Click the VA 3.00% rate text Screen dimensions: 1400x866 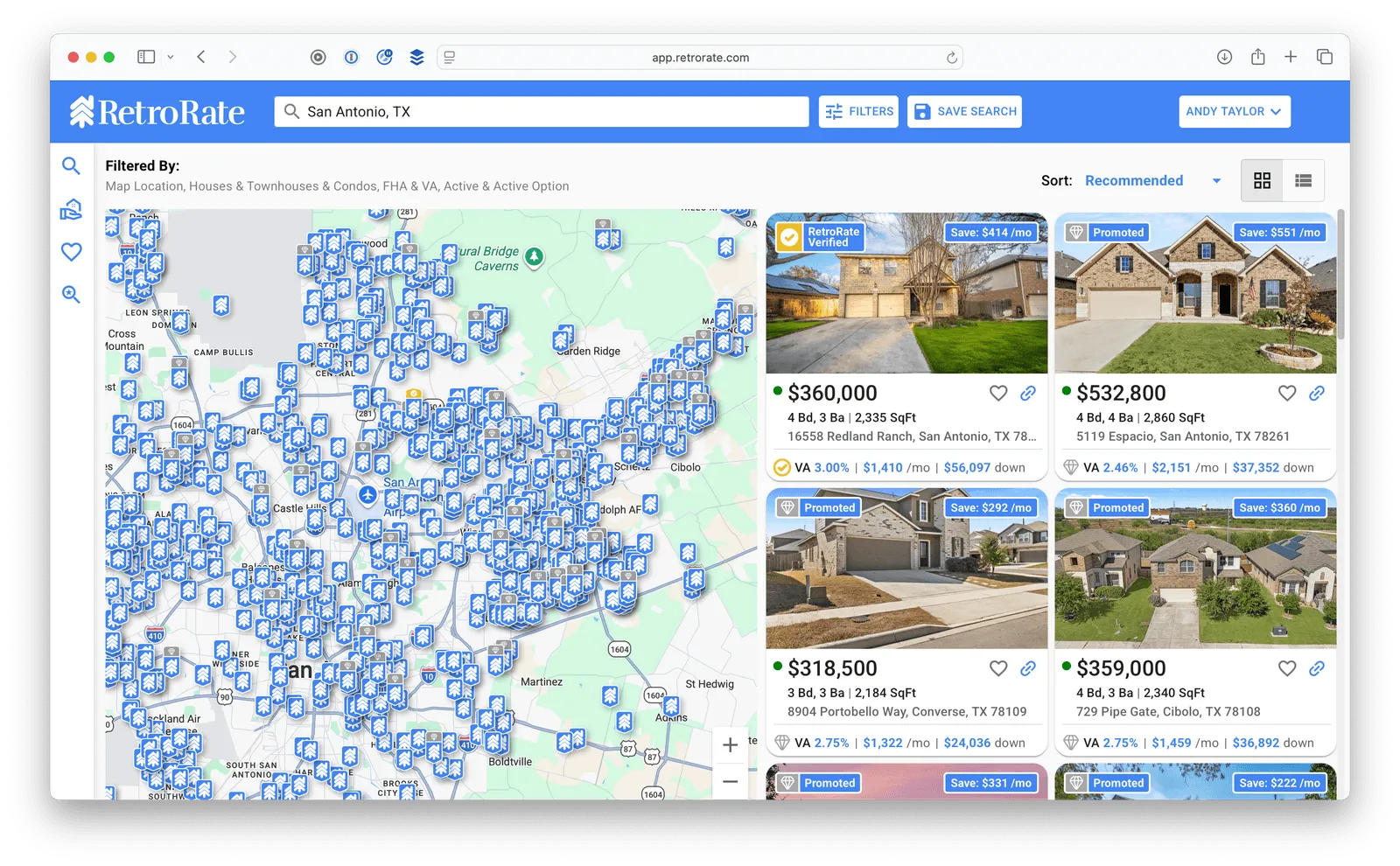click(x=822, y=468)
